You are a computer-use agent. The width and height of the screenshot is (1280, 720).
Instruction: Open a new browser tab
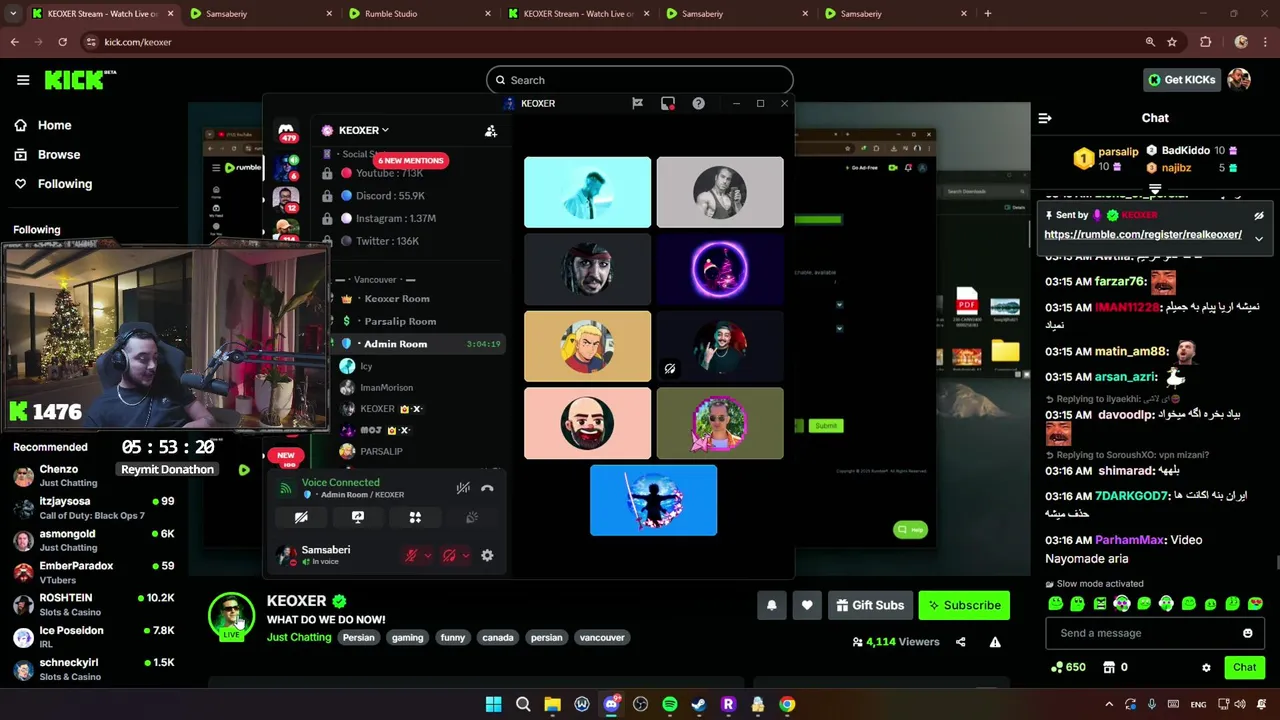[x=988, y=13]
